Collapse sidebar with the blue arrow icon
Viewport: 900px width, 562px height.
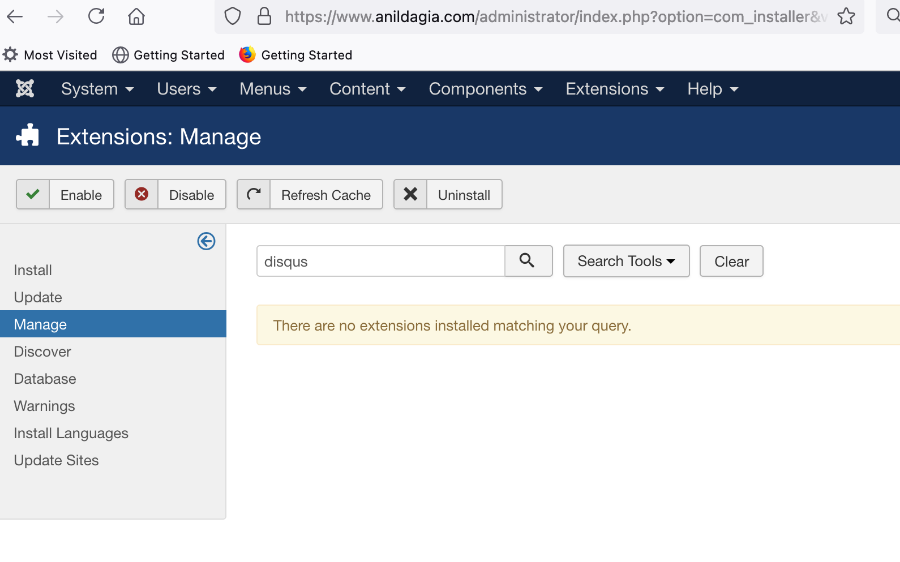click(206, 241)
